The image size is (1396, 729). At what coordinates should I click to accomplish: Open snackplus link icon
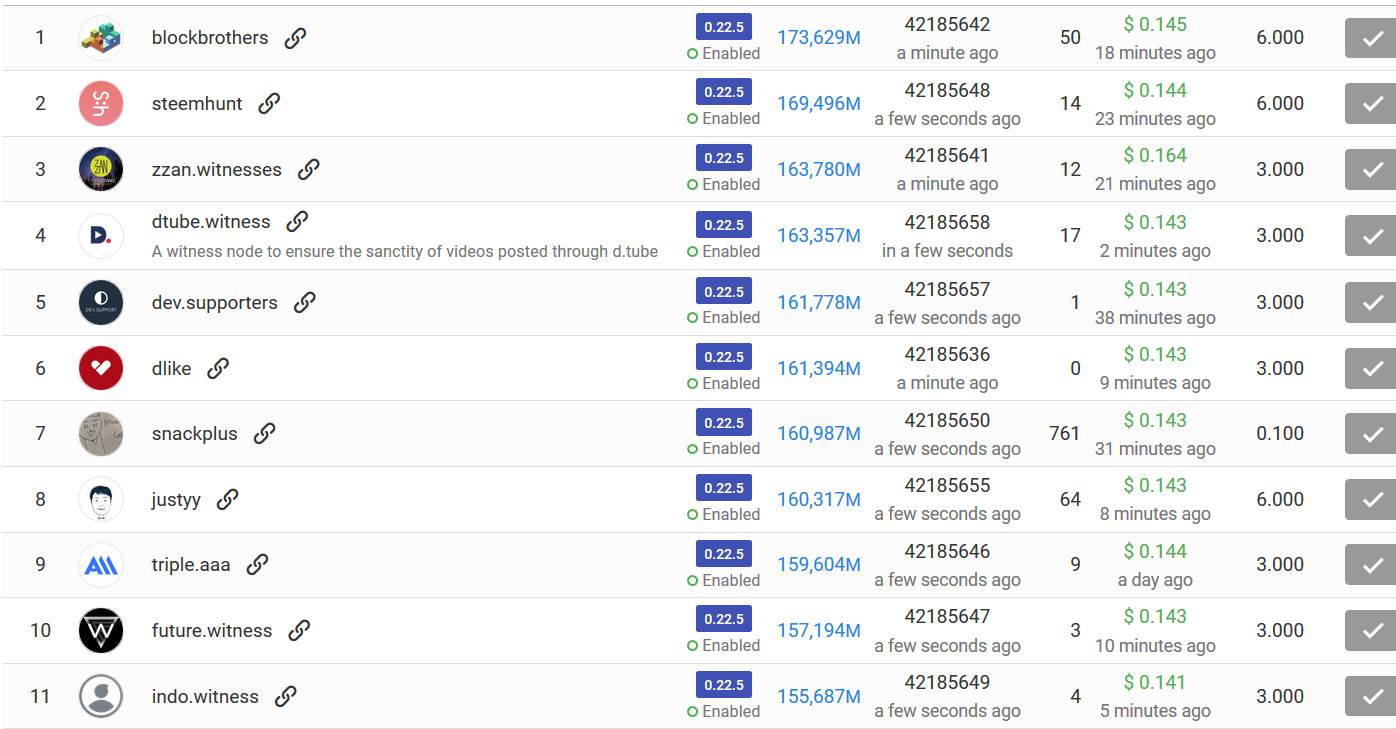264,433
